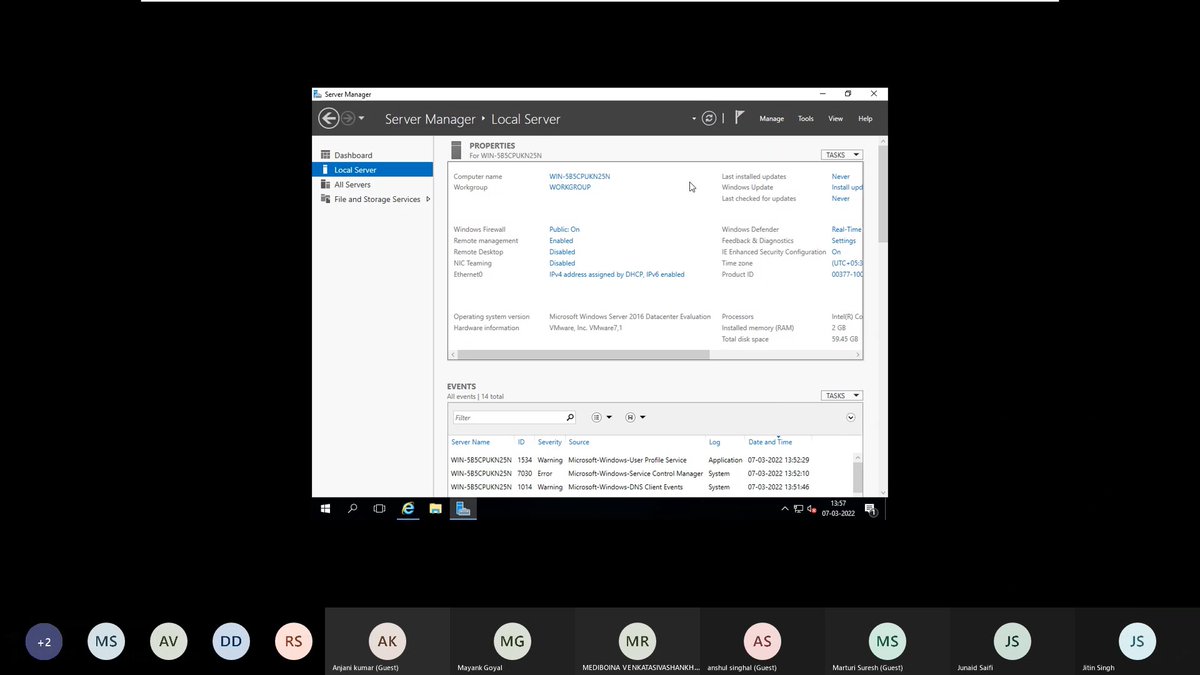The height and width of the screenshot is (675, 1200).
Task: Open the Action Center notification icon
Action: pos(871,509)
